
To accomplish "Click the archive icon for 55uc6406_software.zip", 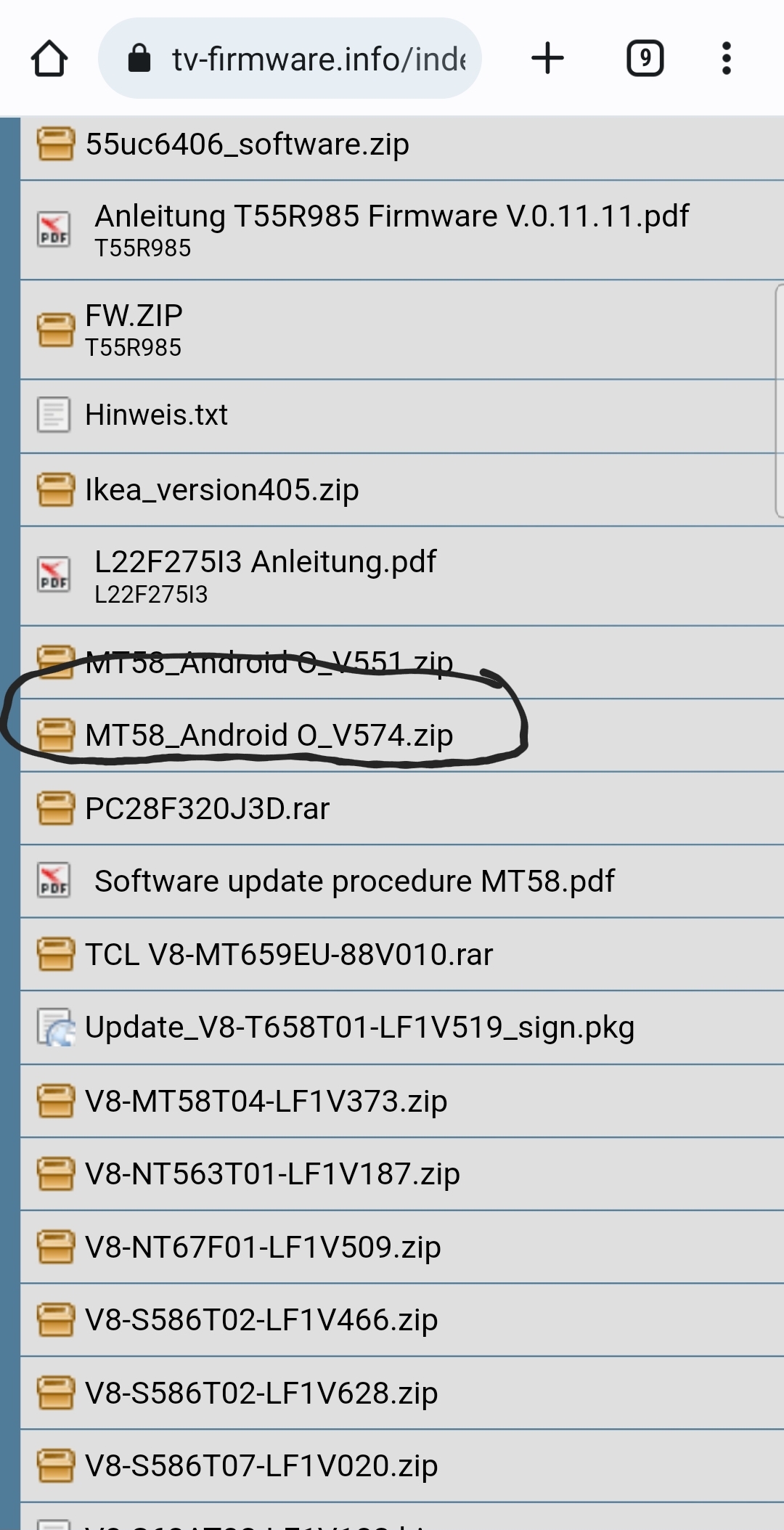I will [55, 143].
